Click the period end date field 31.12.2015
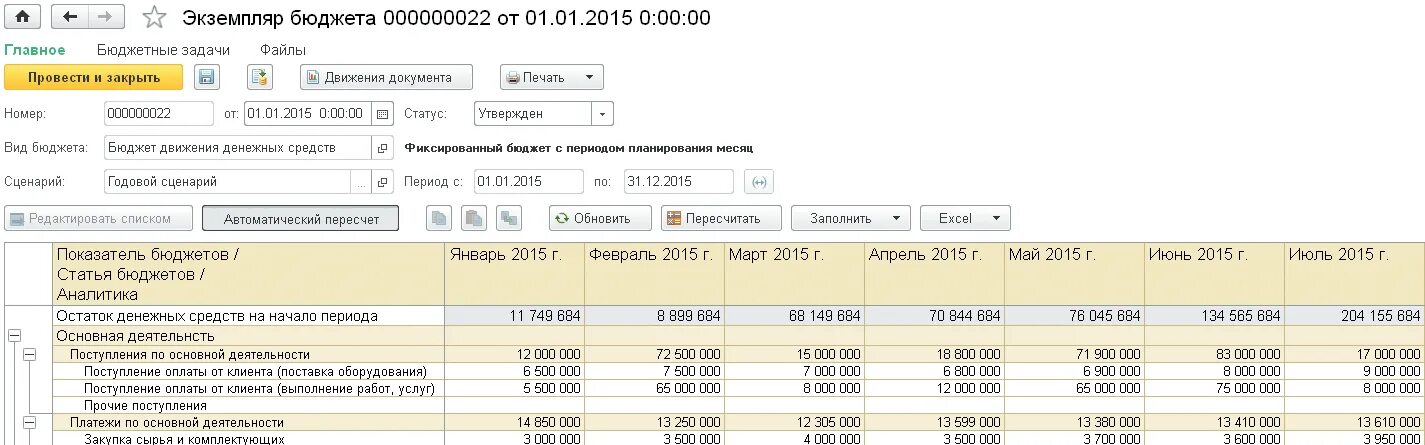Image resolution: width=1425 pixels, height=445 pixels. (678, 182)
